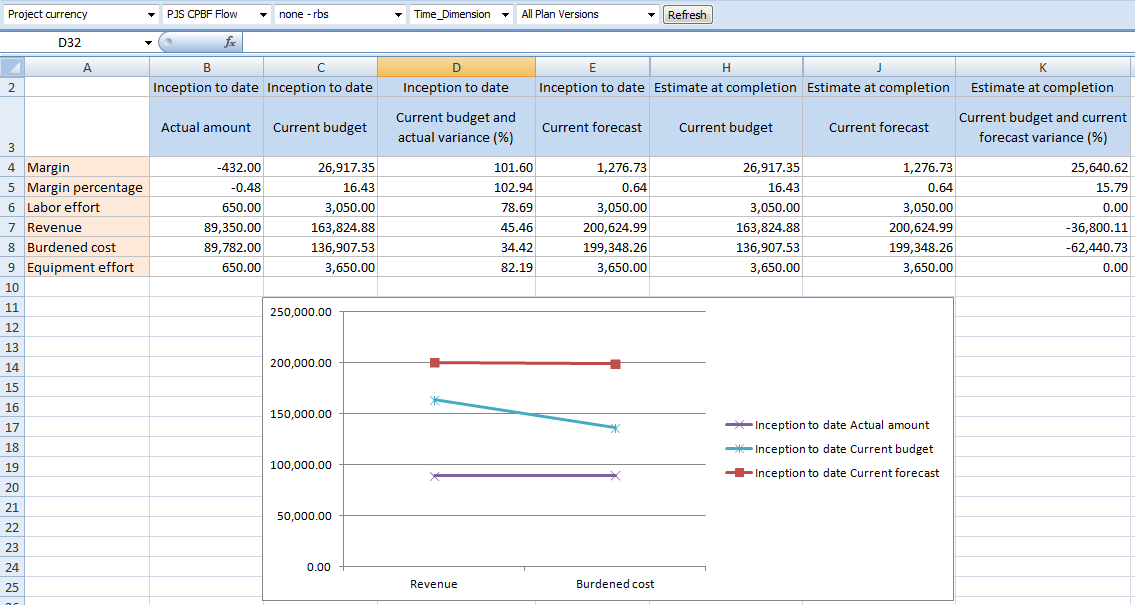Open the Name Box dropdown arrow
1135x605 pixels.
(149, 43)
